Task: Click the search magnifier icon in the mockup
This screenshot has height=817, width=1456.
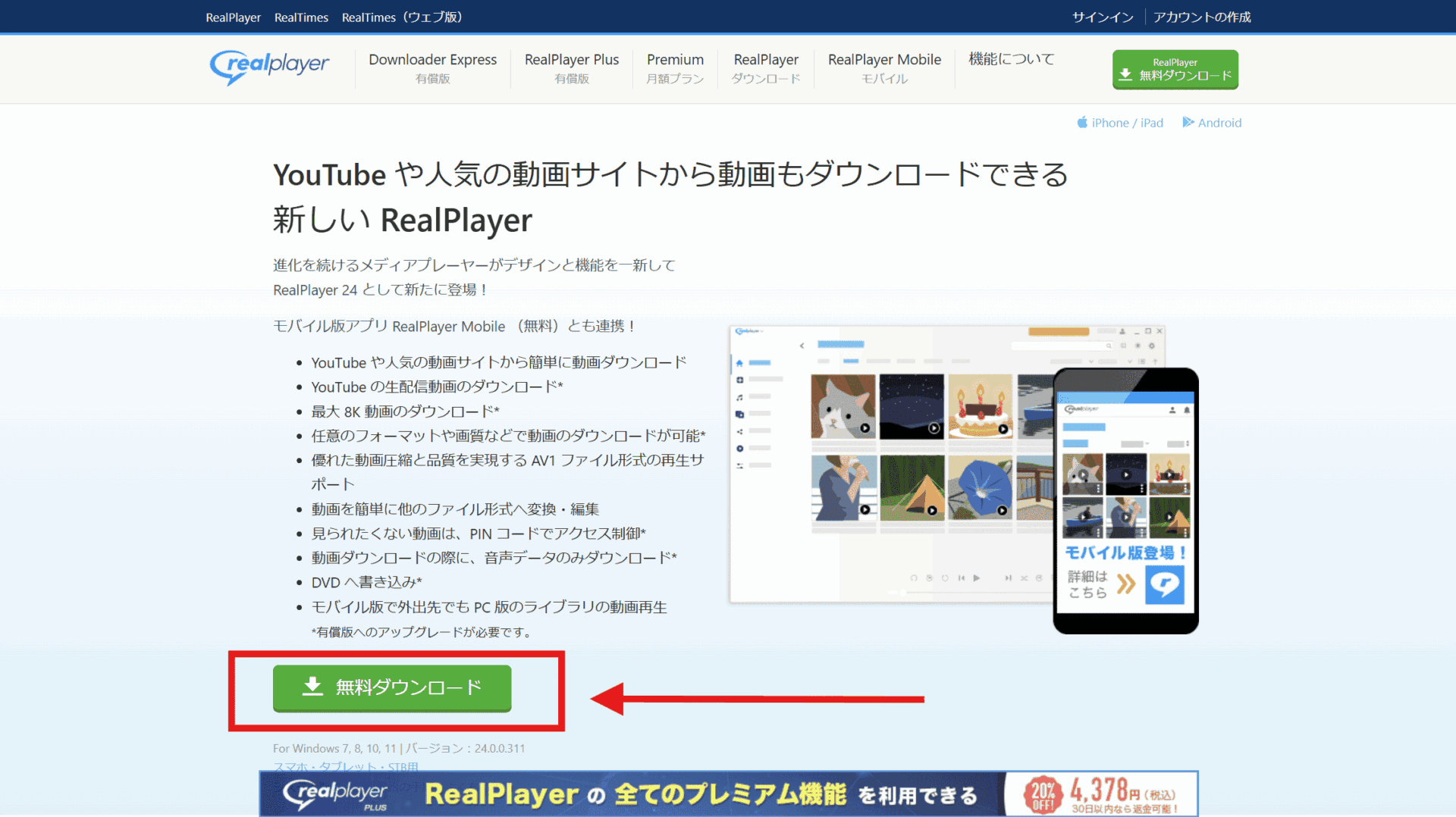Action: 1109,346
